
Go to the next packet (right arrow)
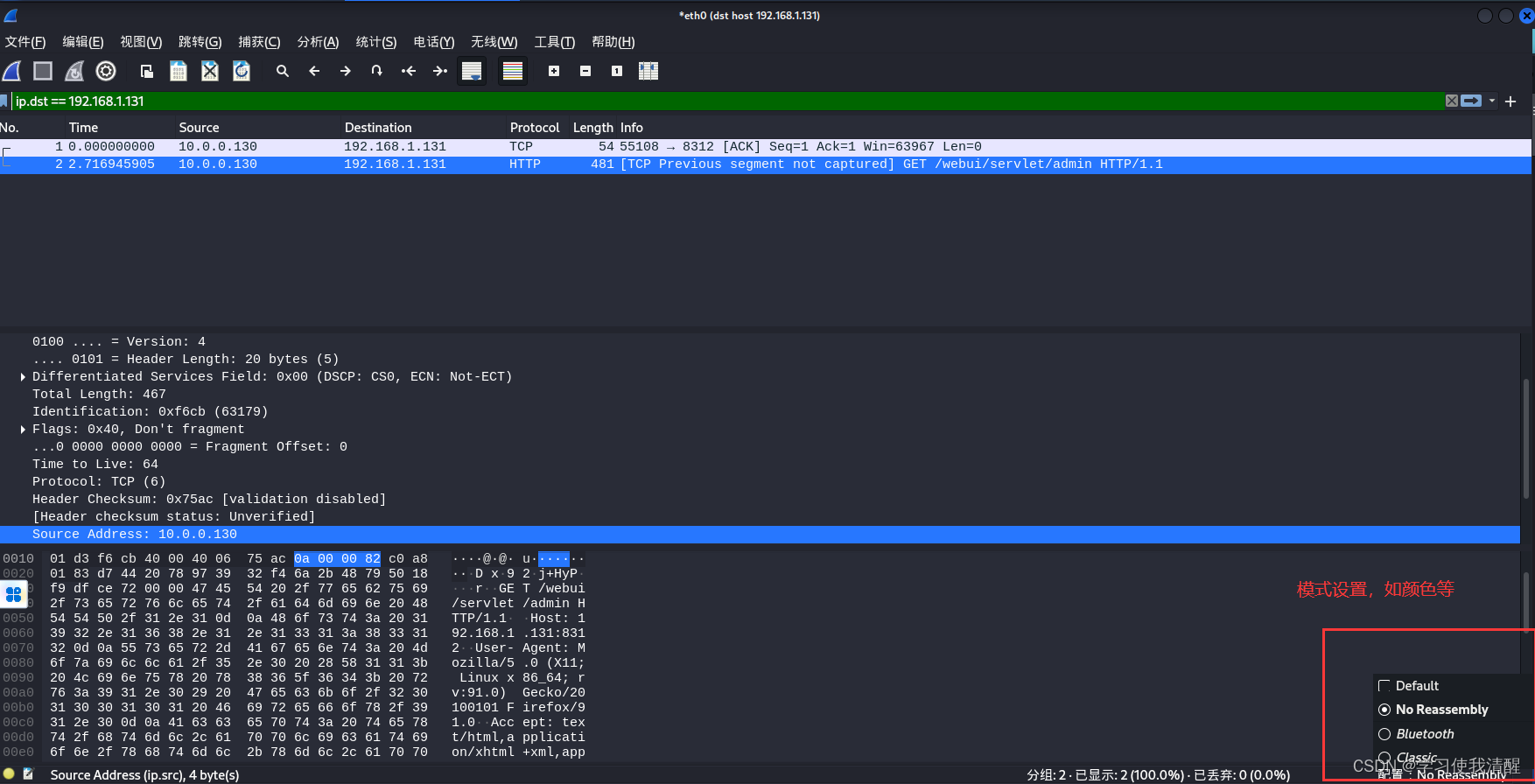(x=346, y=71)
